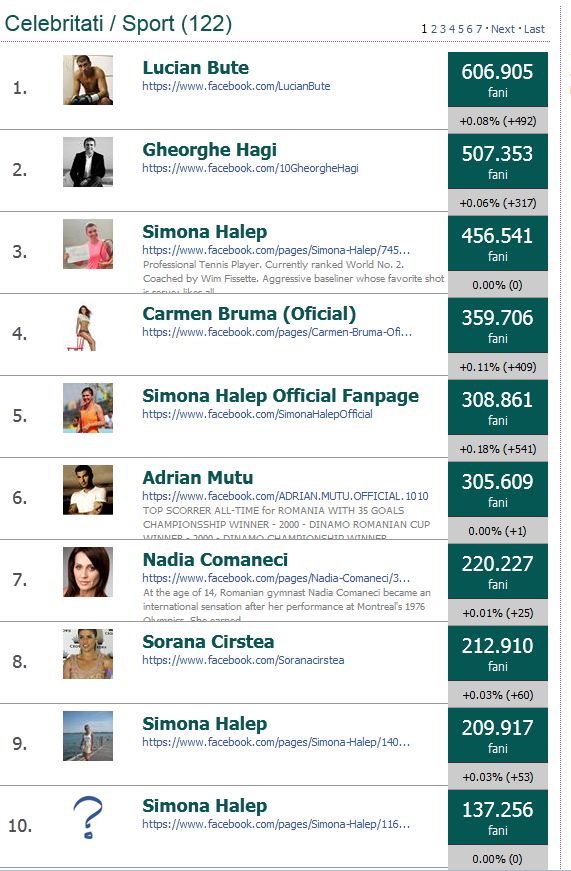The height and width of the screenshot is (871, 571).
Task: Click Adrian Mutu's Facebook URL link
Action: pos(286,496)
